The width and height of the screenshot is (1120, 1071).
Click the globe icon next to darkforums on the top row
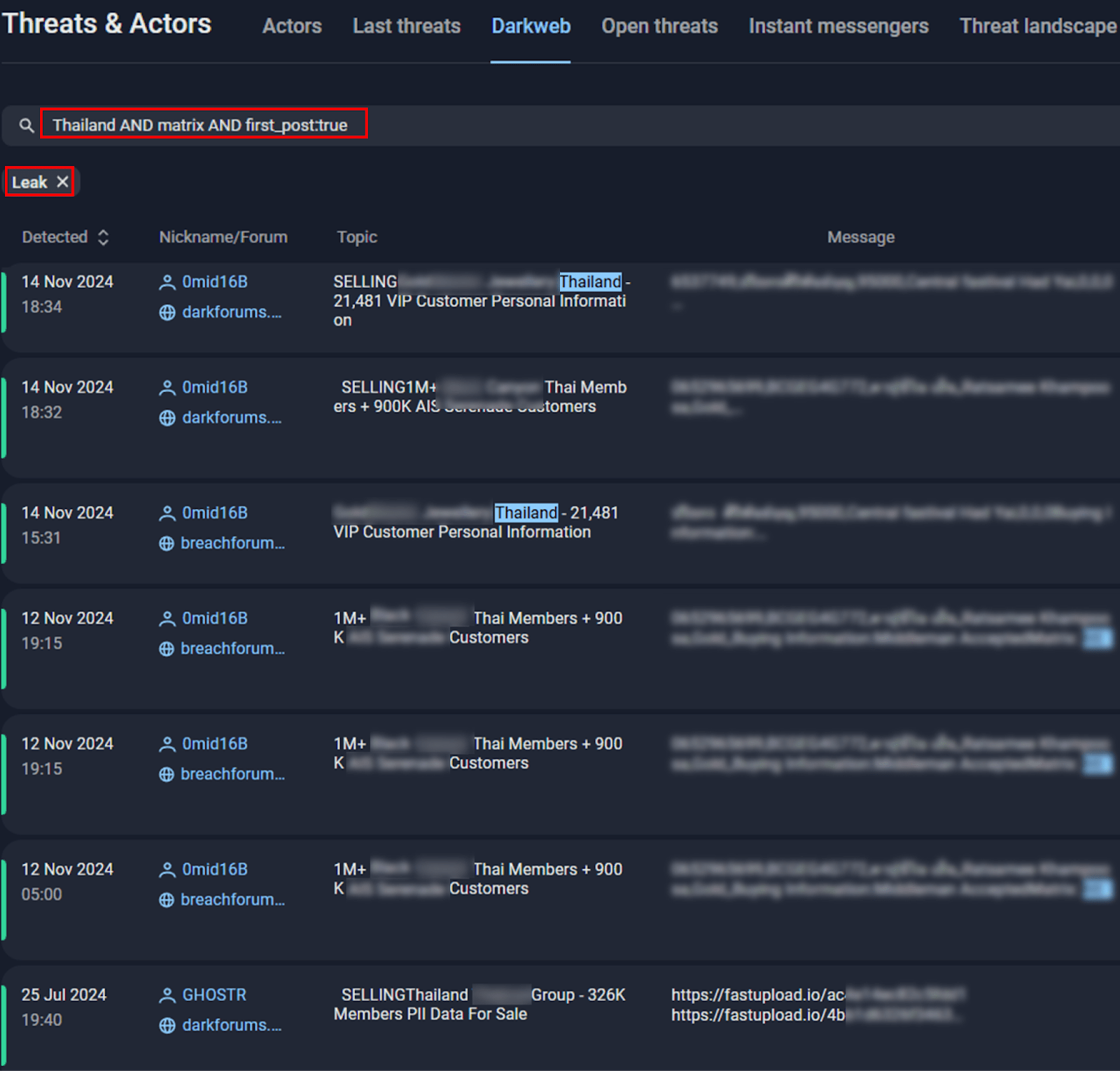tap(167, 312)
